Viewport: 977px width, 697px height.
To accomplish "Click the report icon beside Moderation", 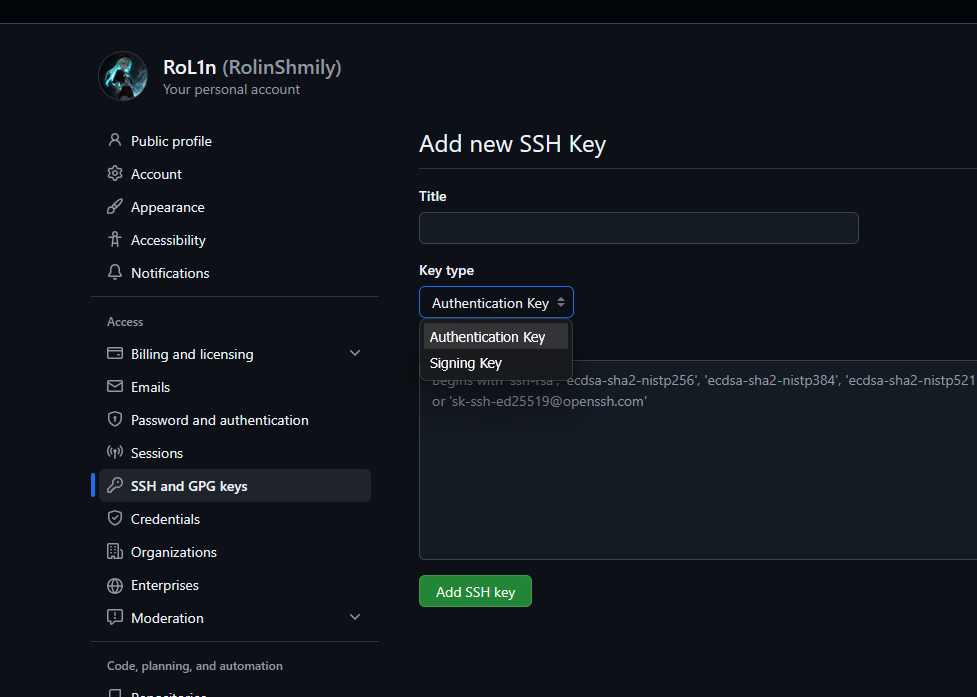I will point(115,617).
